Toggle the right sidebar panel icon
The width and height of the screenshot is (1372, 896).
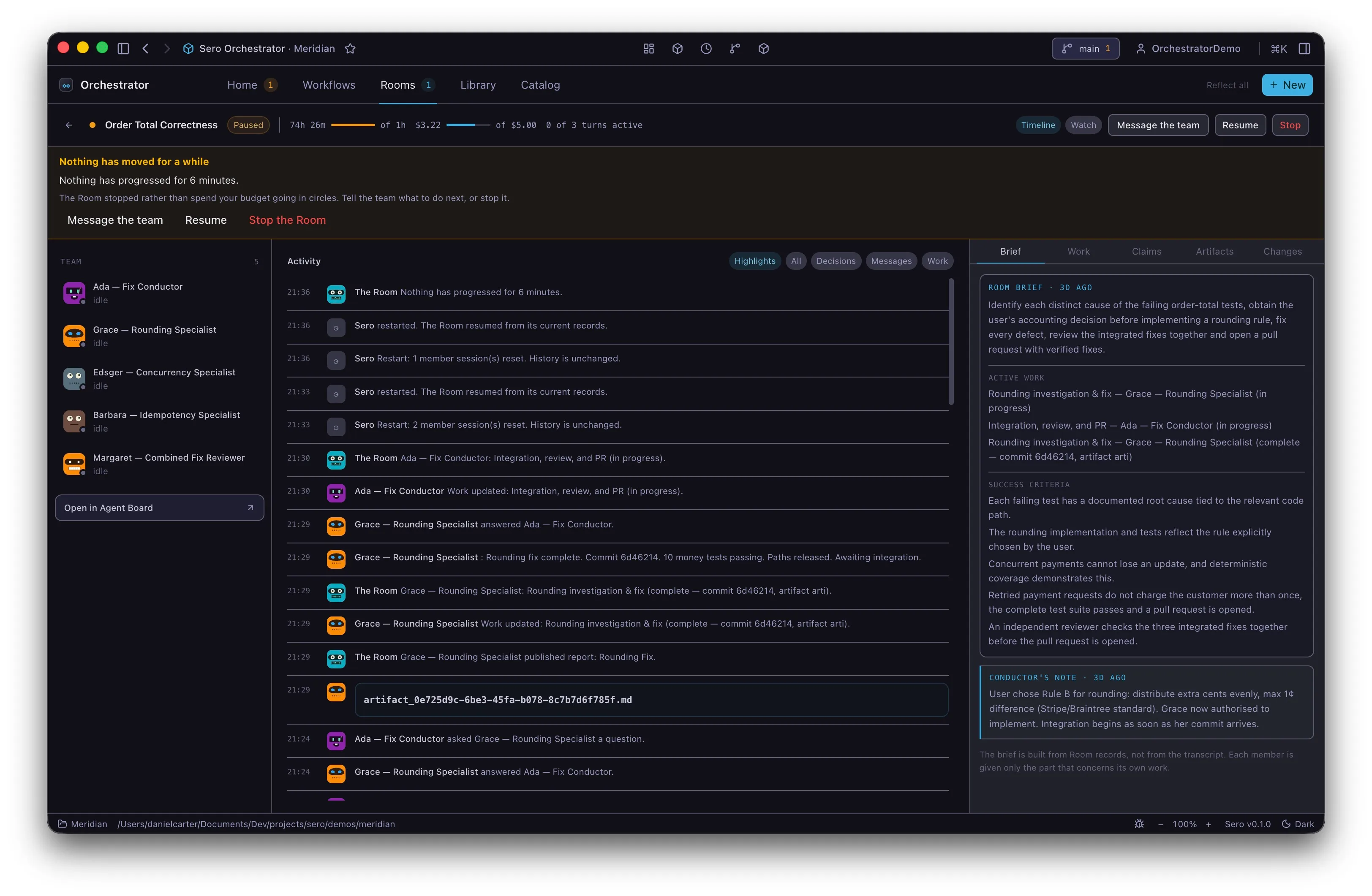[1304, 49]
